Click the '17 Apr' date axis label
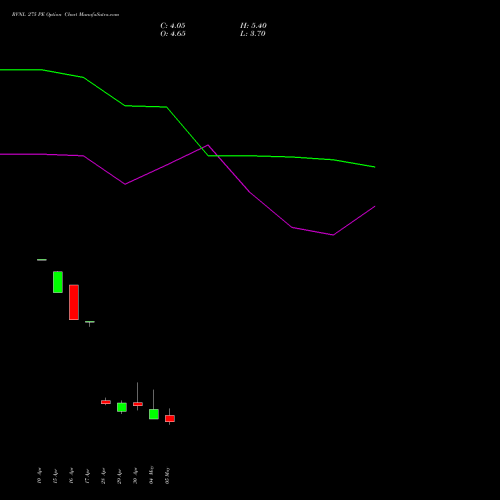Screen dimensions: 500x500 click(x=87, y=476)
